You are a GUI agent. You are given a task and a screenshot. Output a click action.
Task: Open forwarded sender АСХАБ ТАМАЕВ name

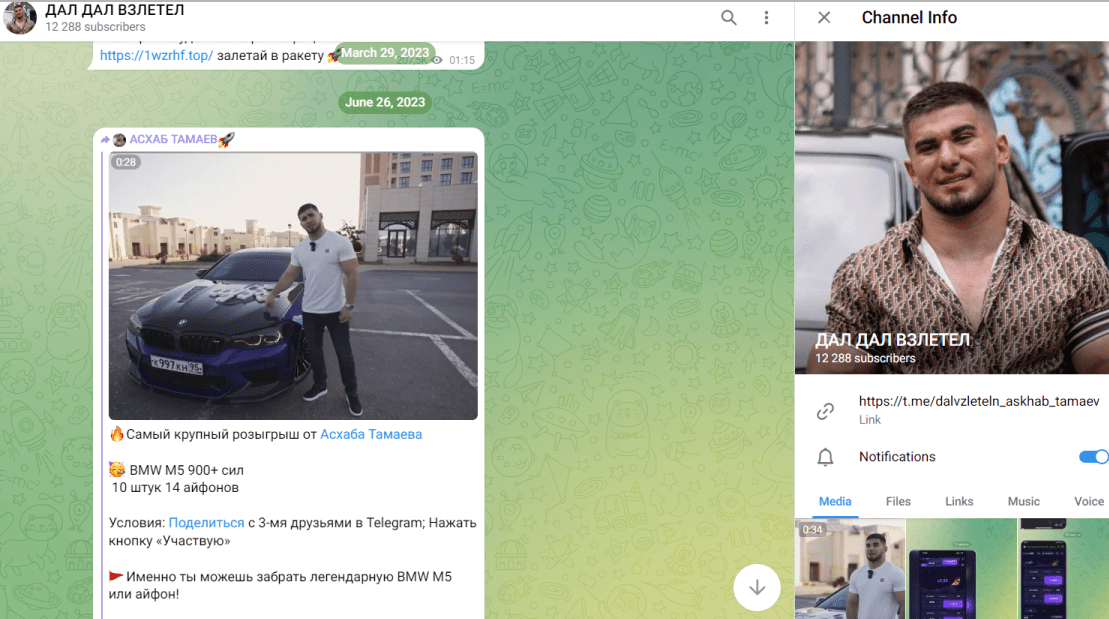coord(173,139)
